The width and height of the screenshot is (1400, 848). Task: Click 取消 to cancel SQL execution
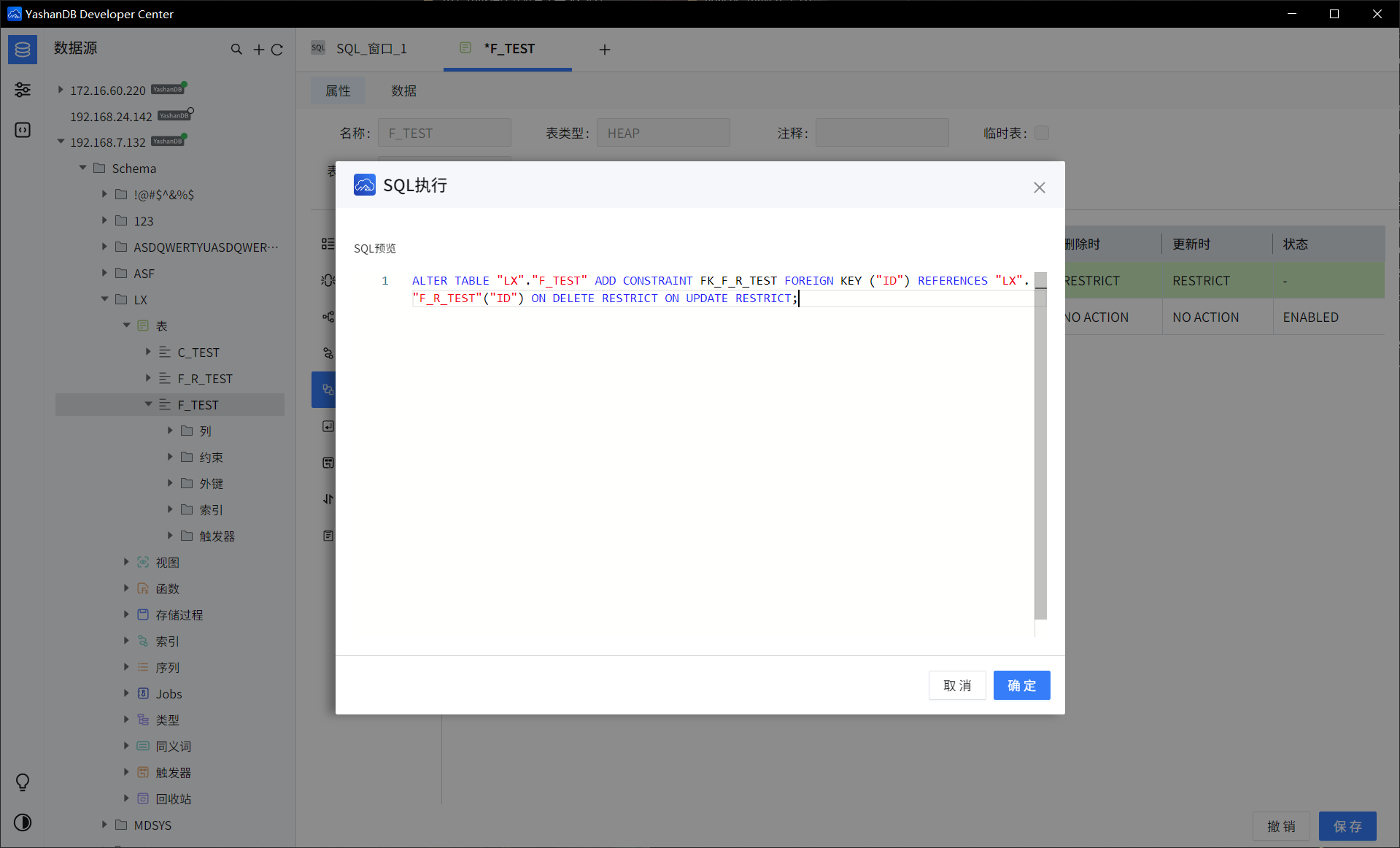[x=956, y=685]
